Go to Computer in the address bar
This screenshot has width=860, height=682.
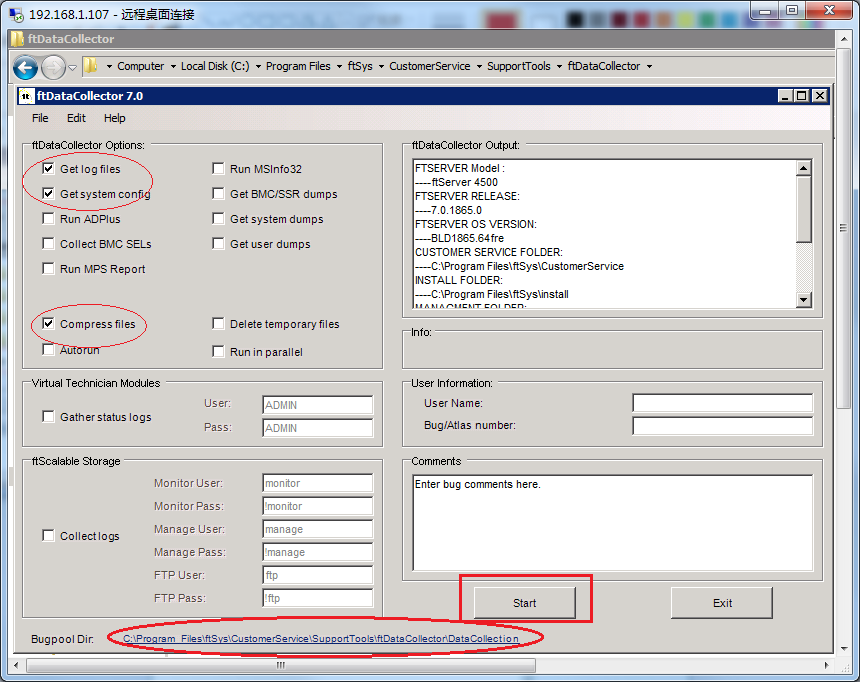tap(140, 66)
